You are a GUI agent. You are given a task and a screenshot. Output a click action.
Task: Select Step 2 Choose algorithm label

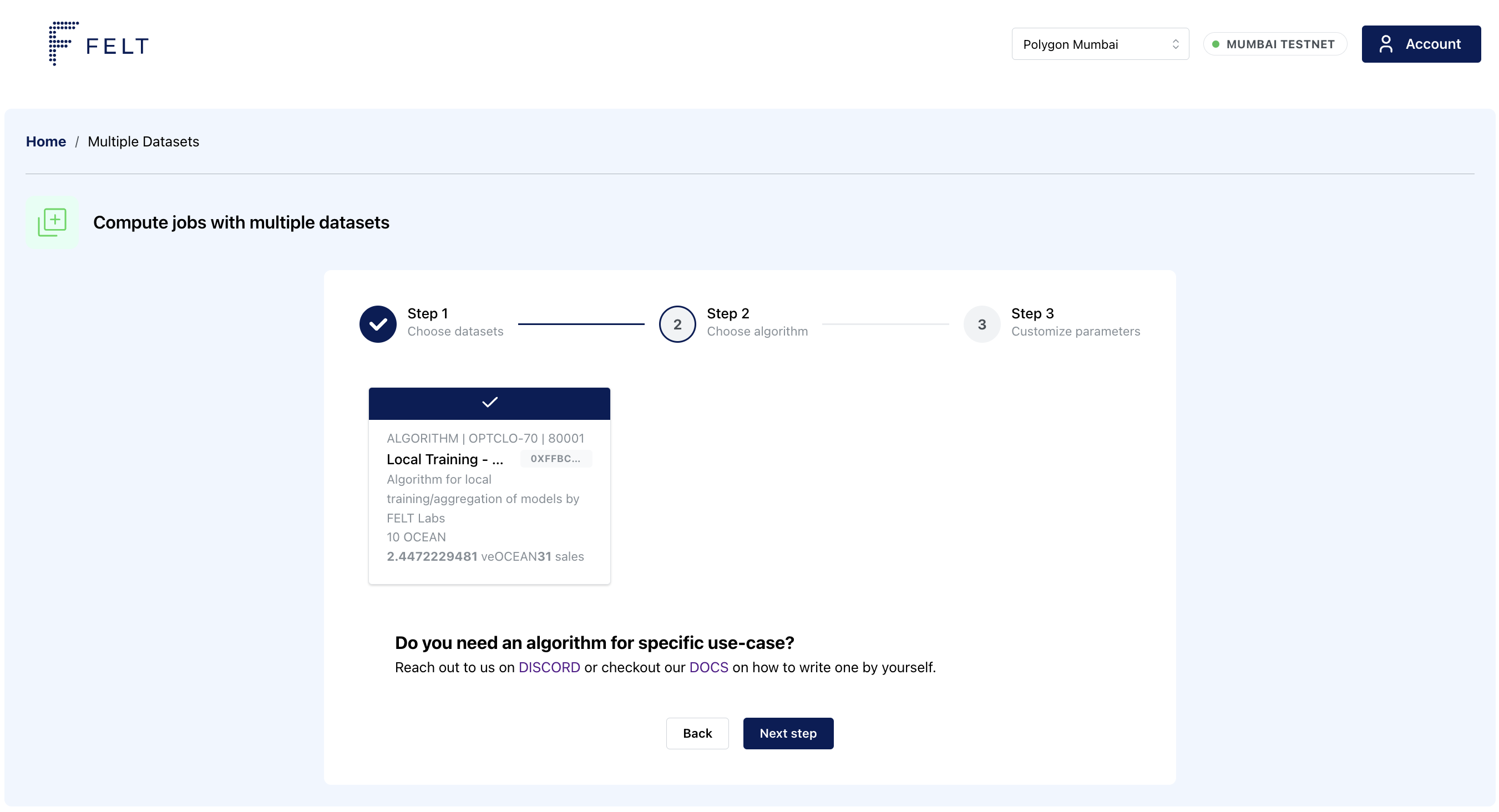[x=757, y=322]
